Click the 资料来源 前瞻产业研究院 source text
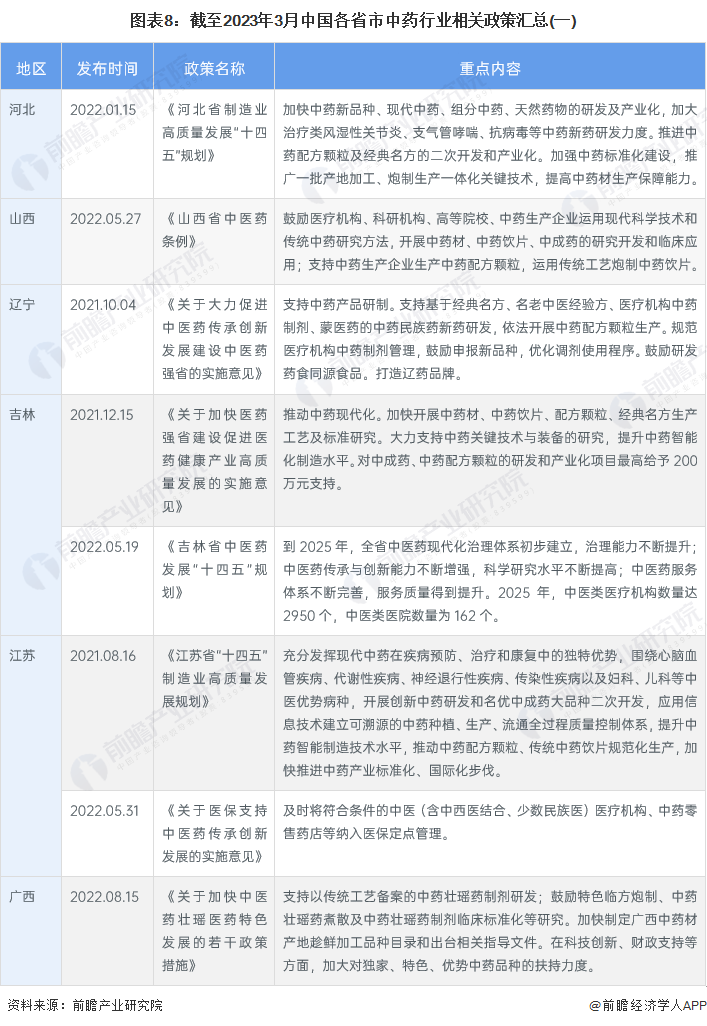707x1026 pixels. pos(85,1005)
